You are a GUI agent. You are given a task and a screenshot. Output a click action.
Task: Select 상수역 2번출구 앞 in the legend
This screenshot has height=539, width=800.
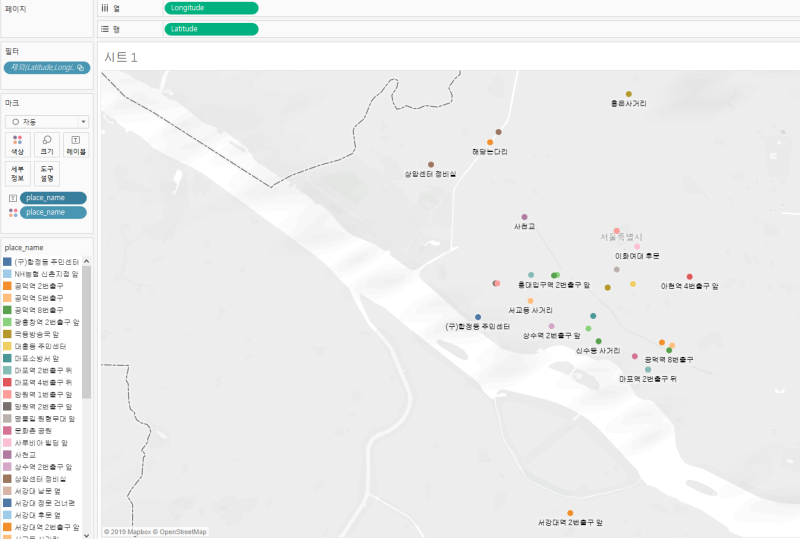tap(43, 467)
